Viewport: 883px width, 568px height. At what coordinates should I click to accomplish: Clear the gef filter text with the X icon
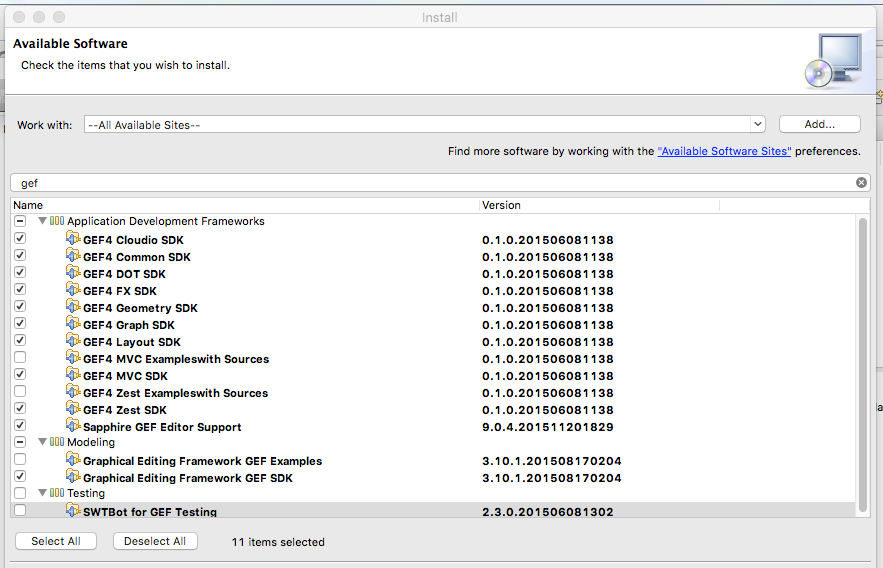point(861,183)
